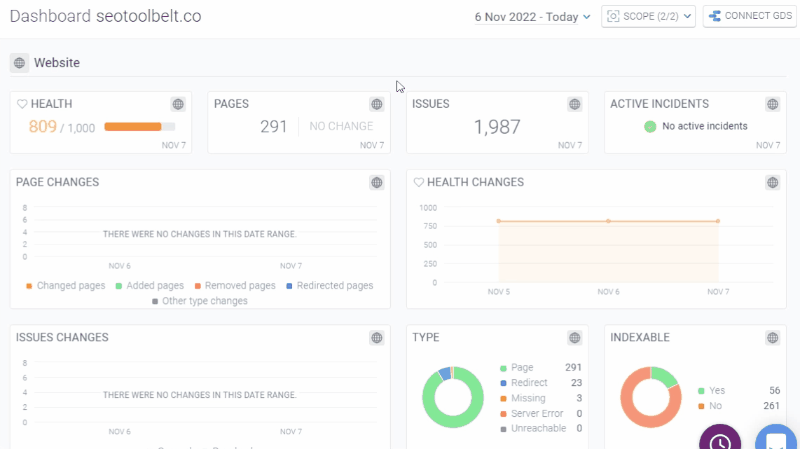Click the 809 health score value
Viewport: 800px width, 449px height.
(42, 127)
